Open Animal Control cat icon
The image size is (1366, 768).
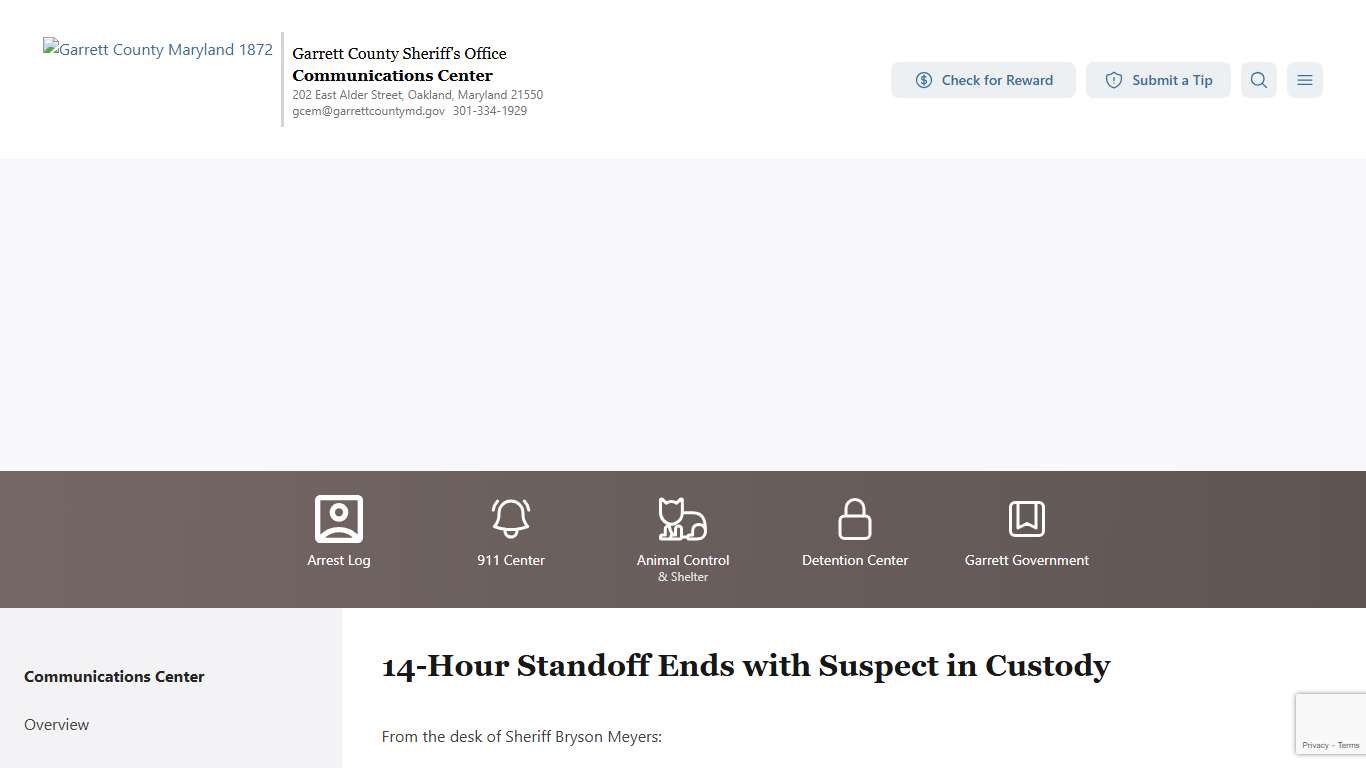point(682,520)
